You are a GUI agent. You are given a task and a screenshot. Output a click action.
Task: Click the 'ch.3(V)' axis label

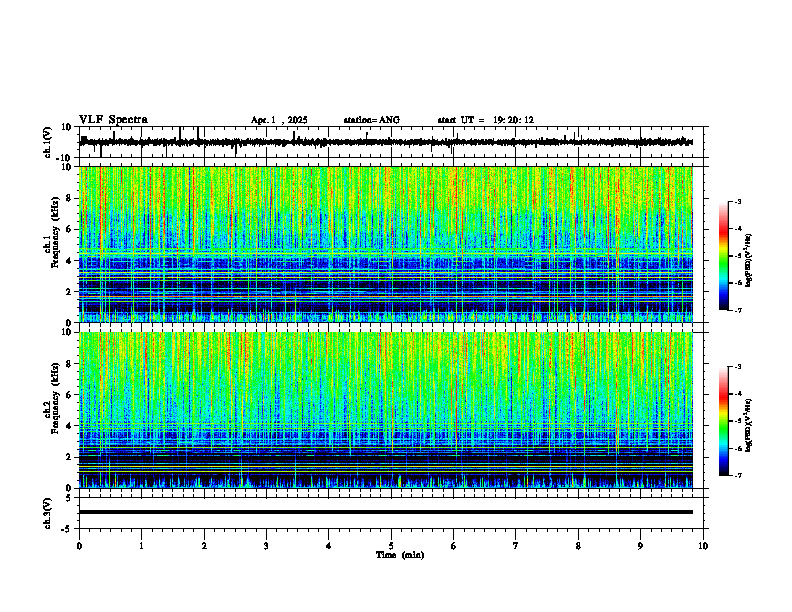[48, 513]
